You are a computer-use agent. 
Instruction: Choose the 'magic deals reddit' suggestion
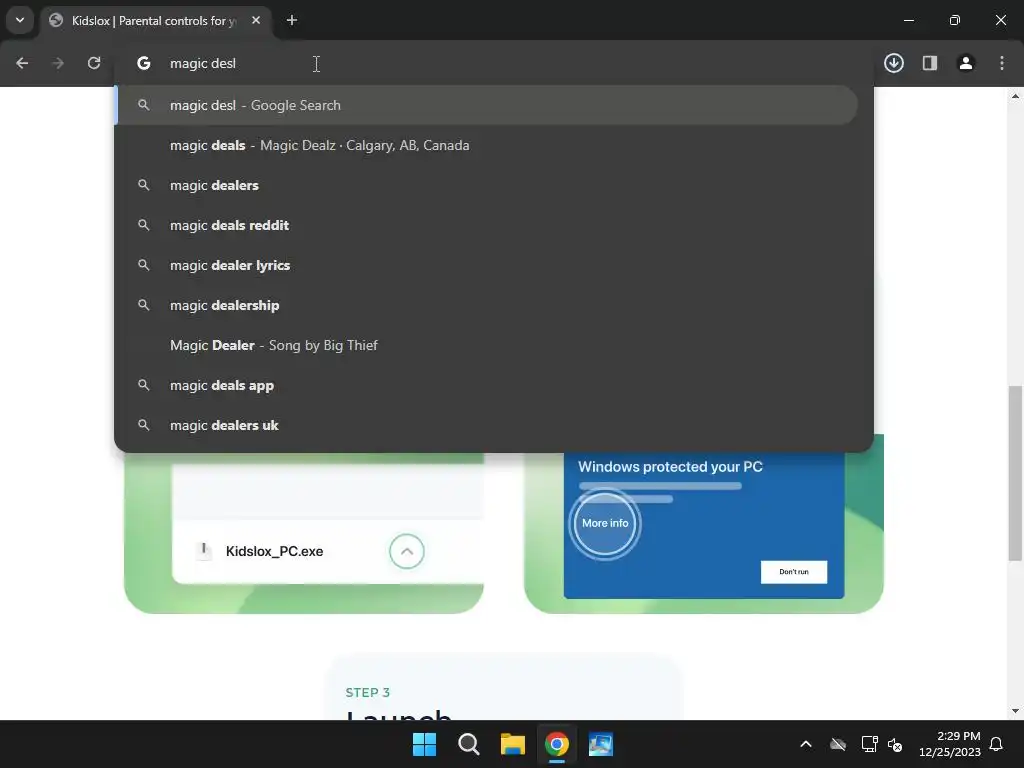(487, 225)
